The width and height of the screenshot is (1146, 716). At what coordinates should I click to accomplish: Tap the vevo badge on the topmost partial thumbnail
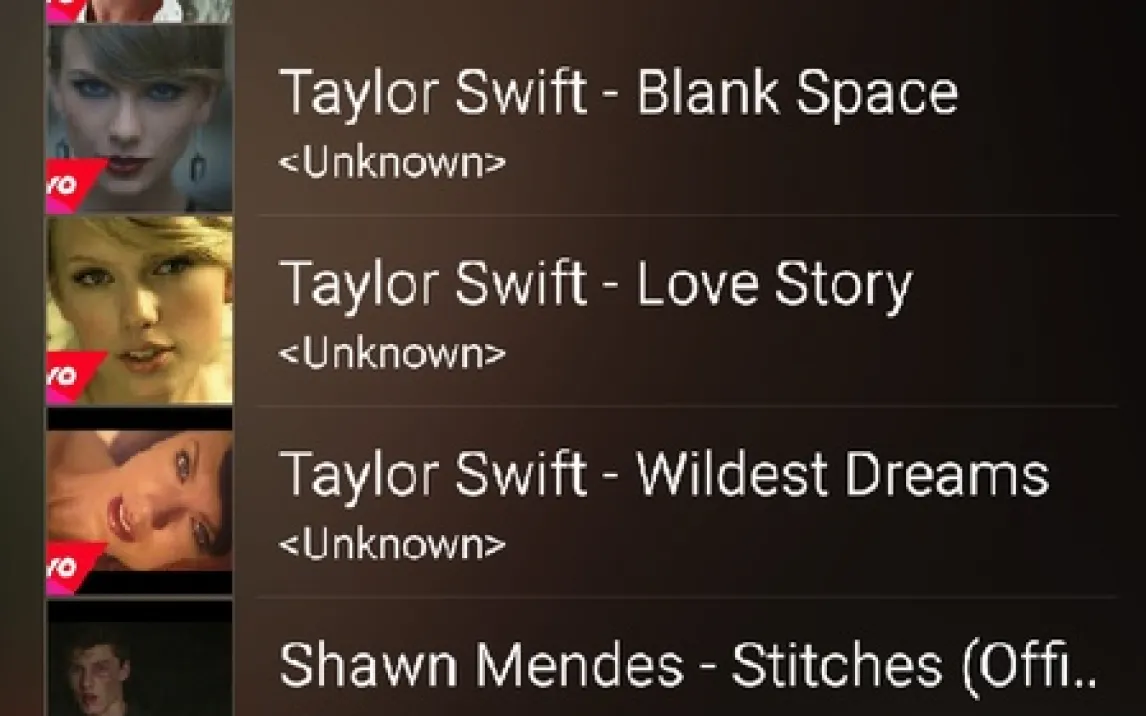[x=64, y=10]
